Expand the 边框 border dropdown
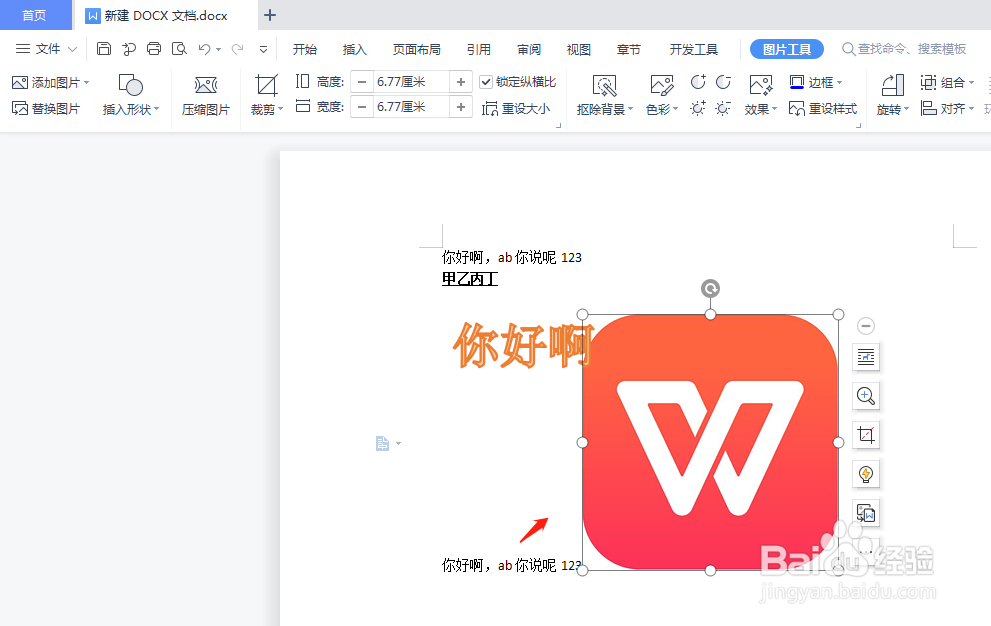991x626 pixels. pos(819,82)
